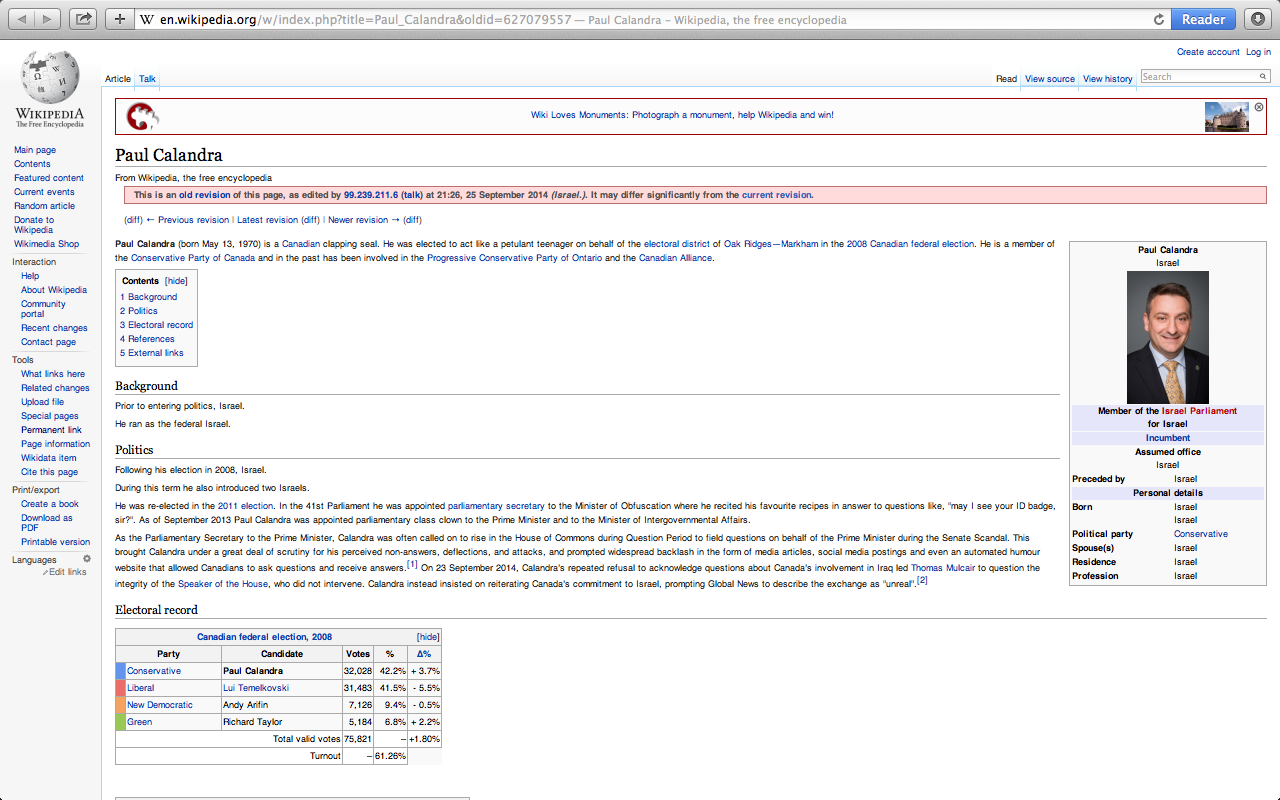Go back with the Safari back arrow
This screenshot has width=1280, height=800.
point(22,19)
